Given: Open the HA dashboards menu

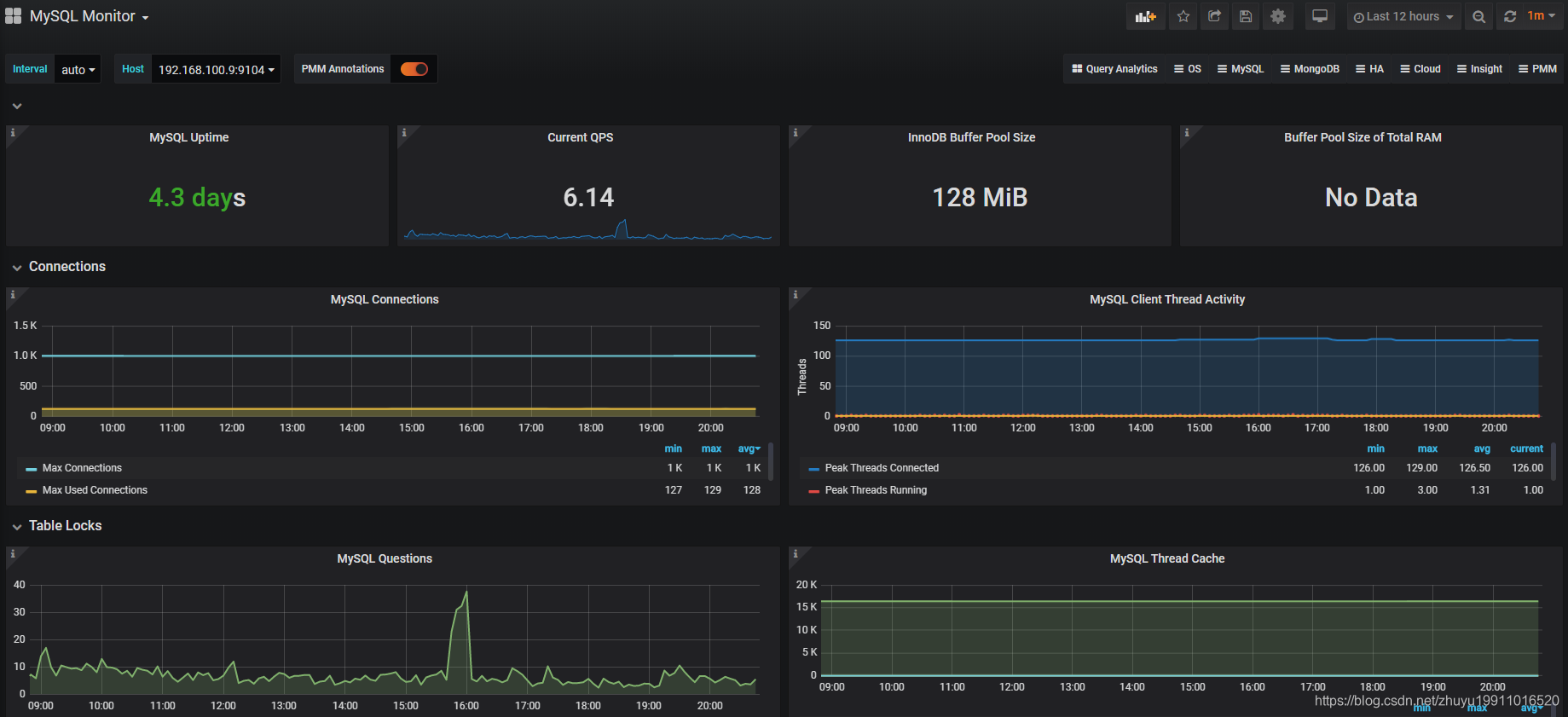Looking at the screenshot, I should (1369, 69).
